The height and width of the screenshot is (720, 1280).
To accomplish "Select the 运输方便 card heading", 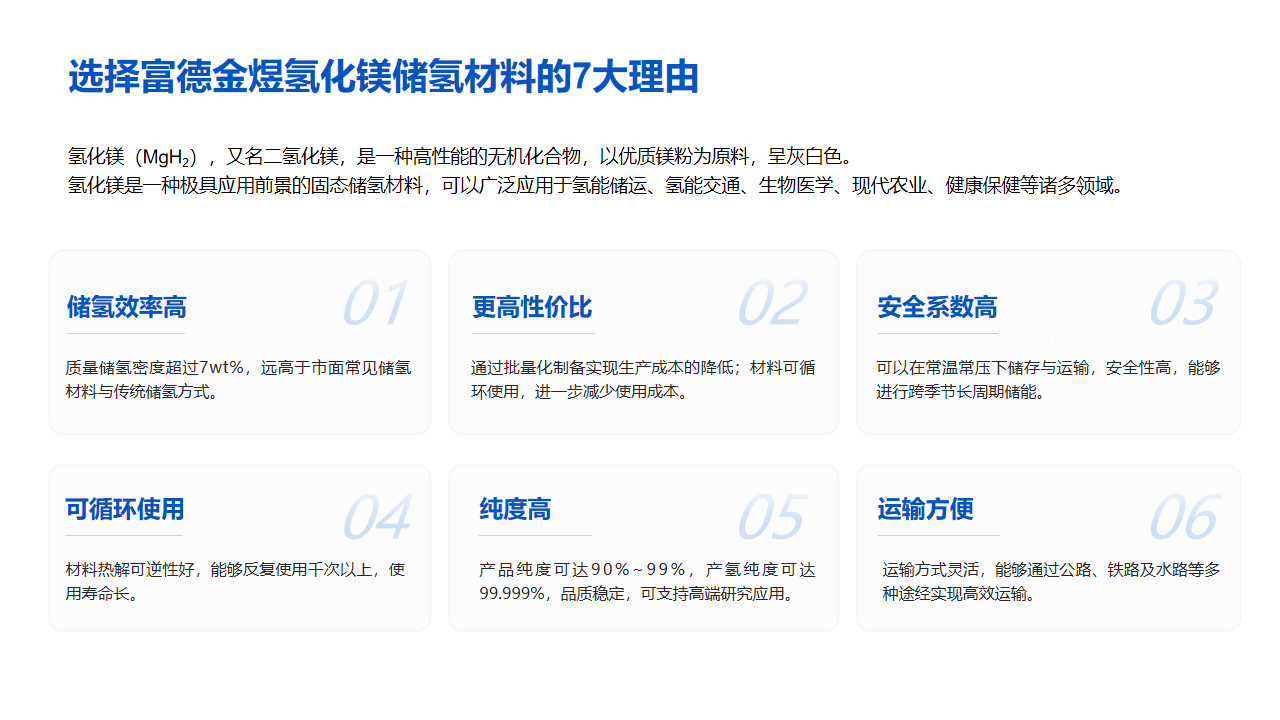I will pos(925,509).
